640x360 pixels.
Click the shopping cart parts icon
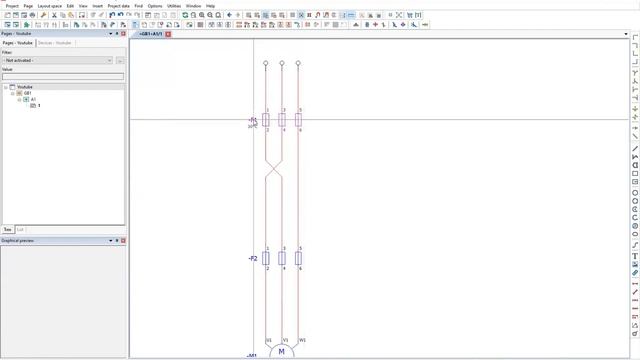(410, 15)
